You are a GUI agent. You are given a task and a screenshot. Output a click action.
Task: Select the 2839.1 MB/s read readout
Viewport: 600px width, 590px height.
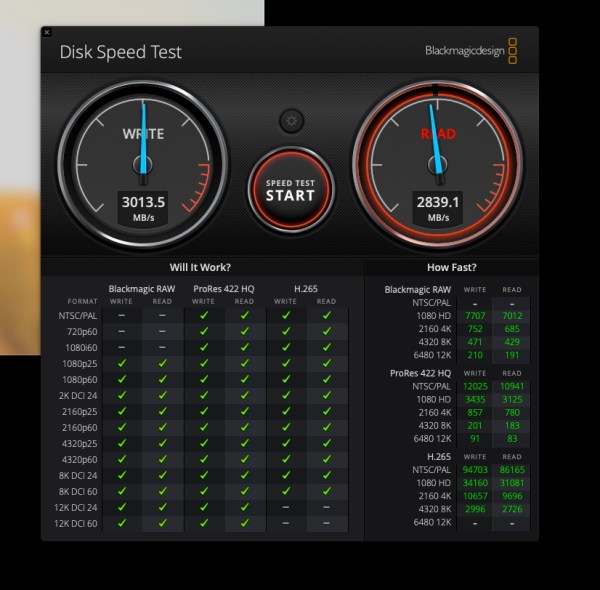(x=438, y=201)
